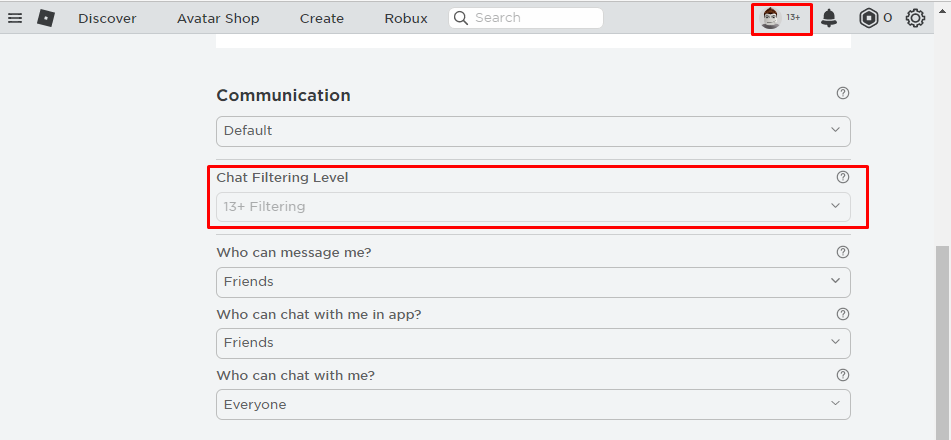The width and height of the screenshot is (951, 440).
Task: Click the Roblox logo icon
Action: point(46,18)
